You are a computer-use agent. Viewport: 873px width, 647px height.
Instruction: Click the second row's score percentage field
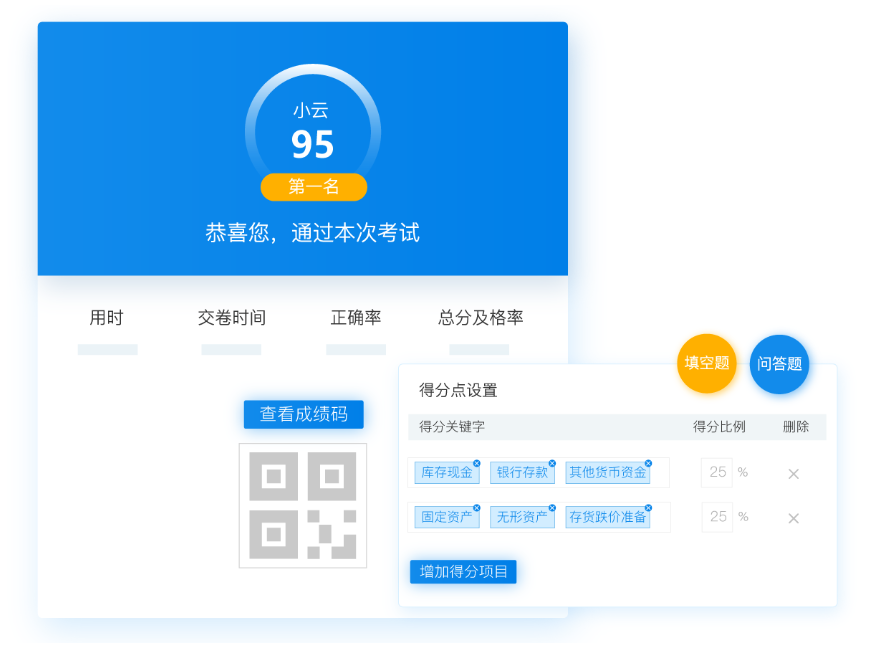(x=717, y=517)
